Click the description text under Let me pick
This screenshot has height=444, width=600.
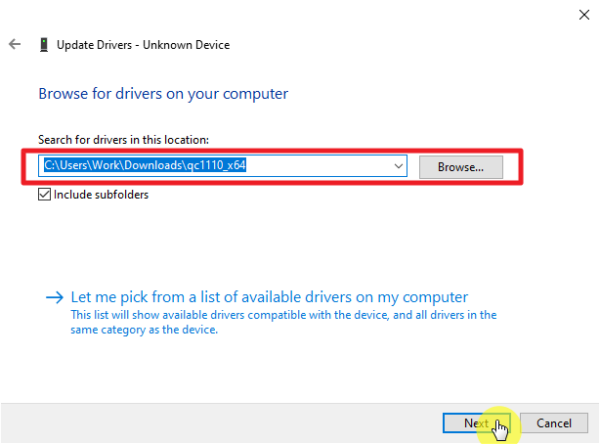click(284, 322)
